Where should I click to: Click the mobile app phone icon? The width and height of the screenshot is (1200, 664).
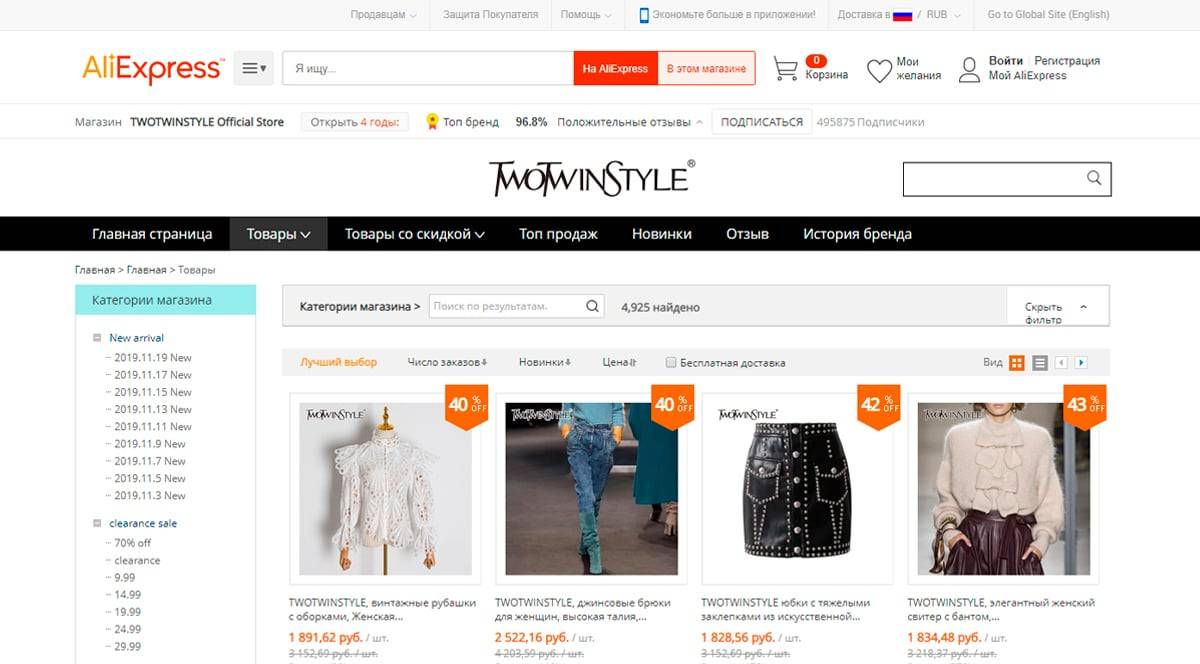(x=644, y=15)
